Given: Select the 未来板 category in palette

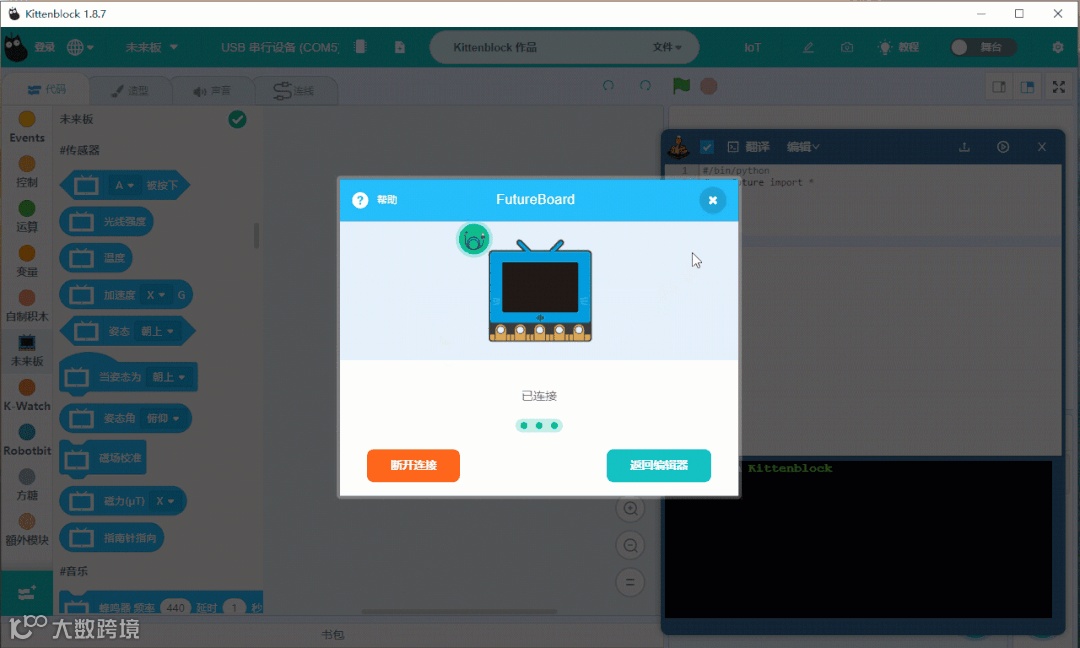Looking at the screenshot, I should (27, 351).
